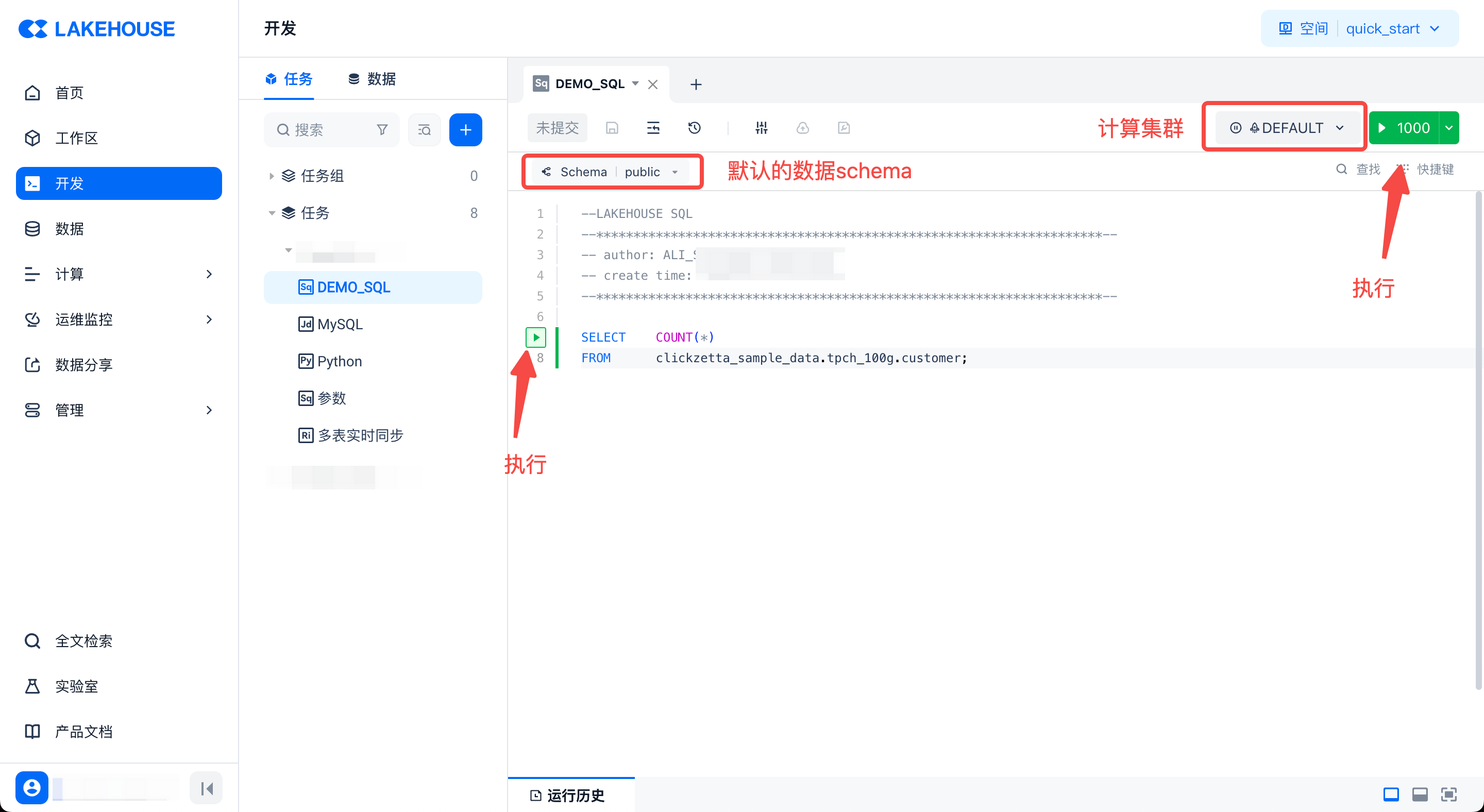Click the format code icon in toolbar
The image size is (1484, 812).
coord(653,128)
